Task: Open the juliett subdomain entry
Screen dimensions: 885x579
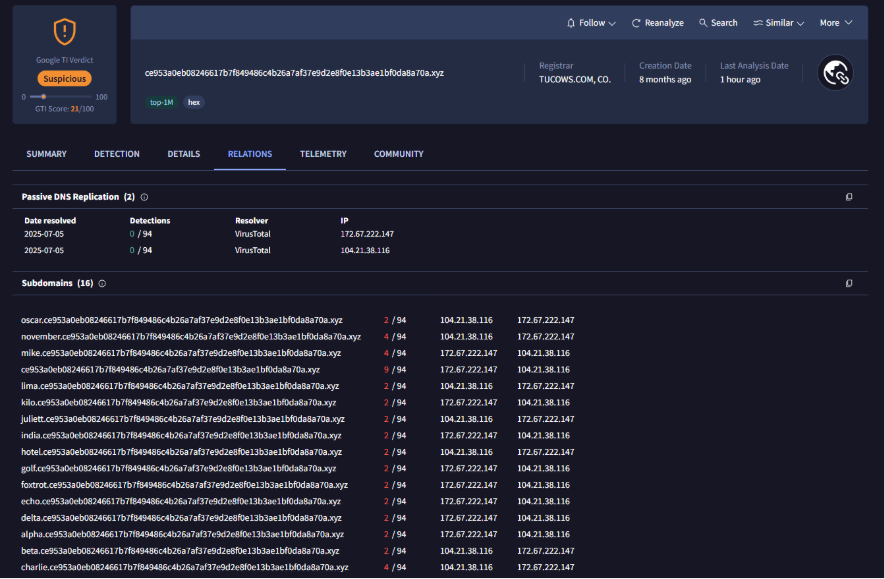Action: (183, 419)
